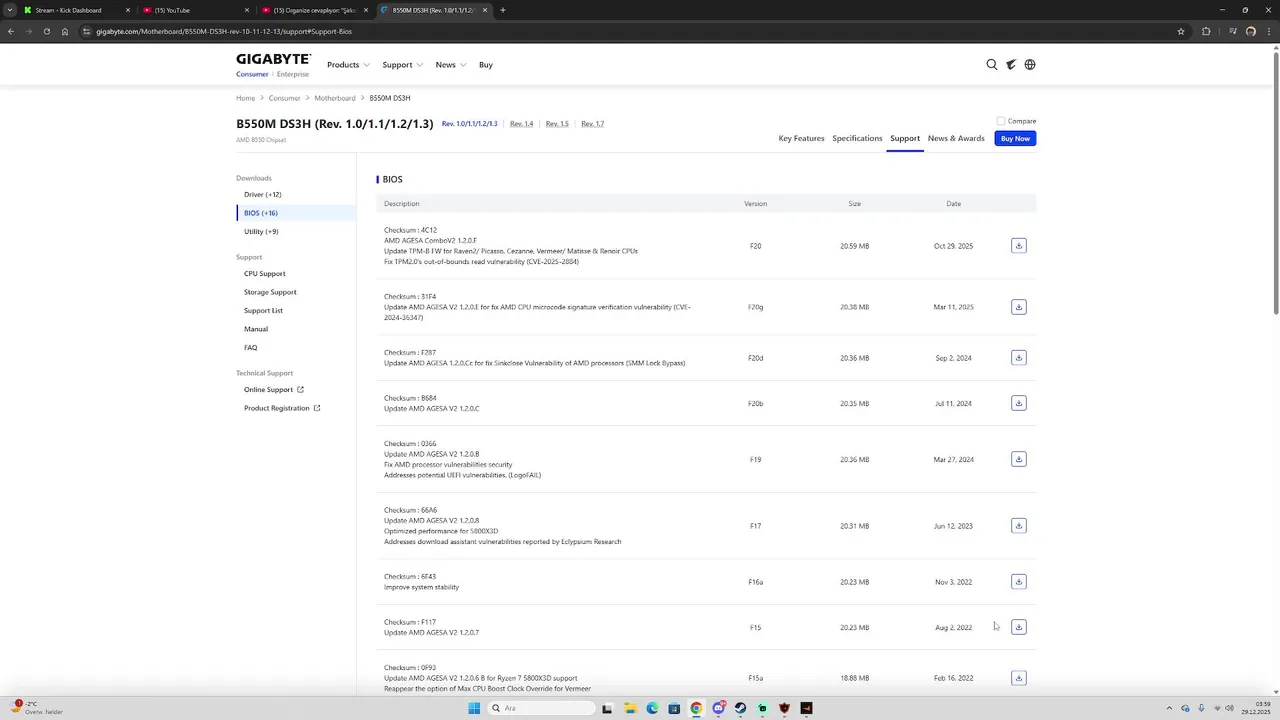
Task: Click the Windows taskbar search box
Action: pyautogui.click(x=540, y=708)
